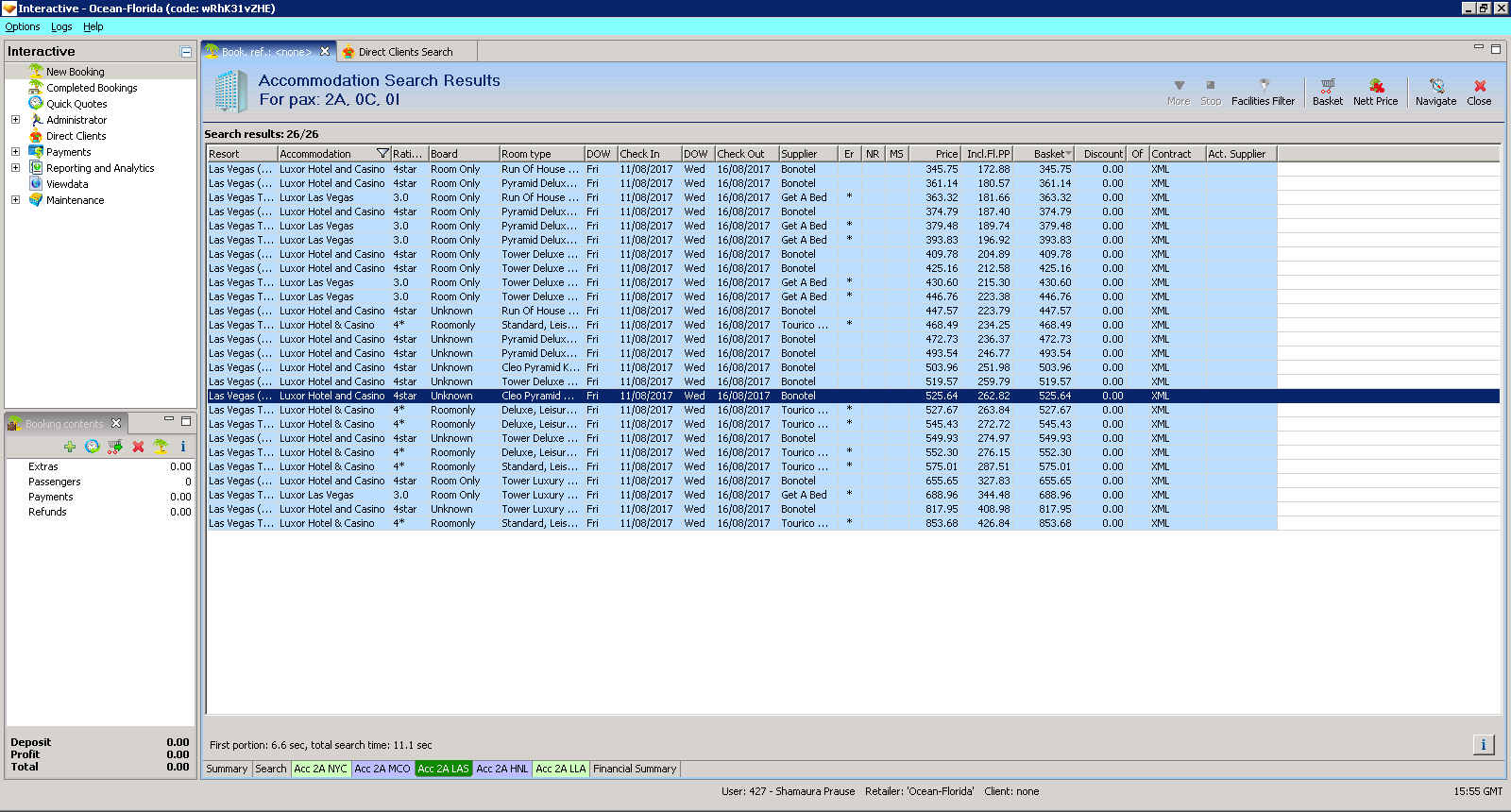Sort results by Room type column header

pyautogui.click(x=541, y=154)
